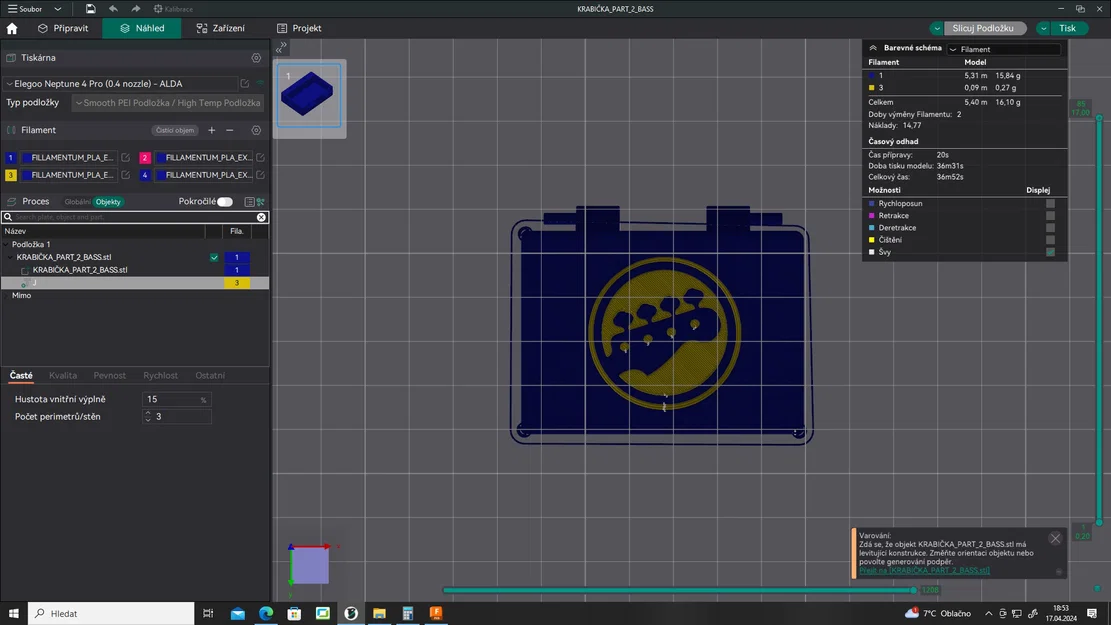Open the Kalibrace calibration menu
The width and height of the screenshot is (1111, 625).
pyautogui.click(x=173, y=9)
